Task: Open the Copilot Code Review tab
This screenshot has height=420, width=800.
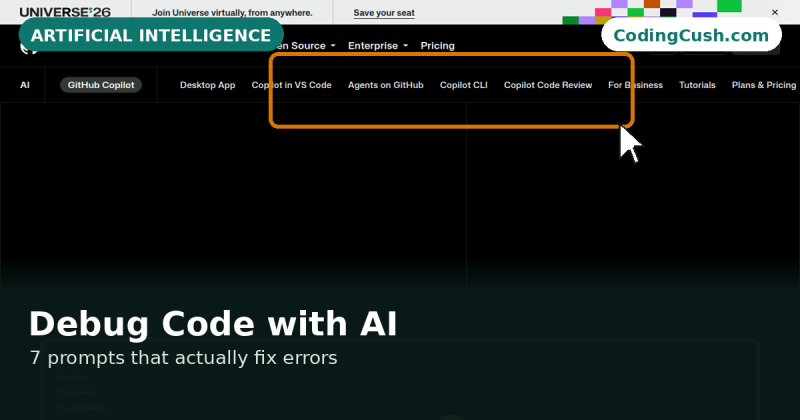Action: 548,85
